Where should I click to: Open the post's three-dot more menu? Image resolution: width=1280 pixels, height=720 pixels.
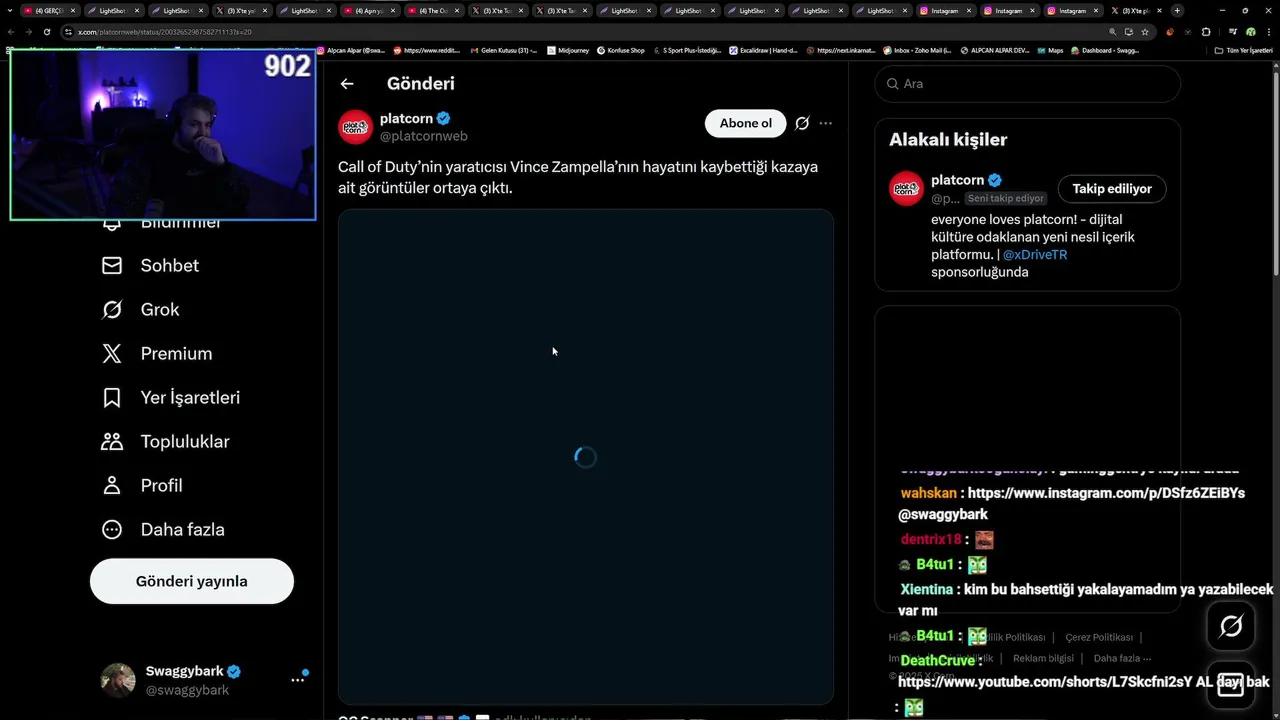coord(825,124)
